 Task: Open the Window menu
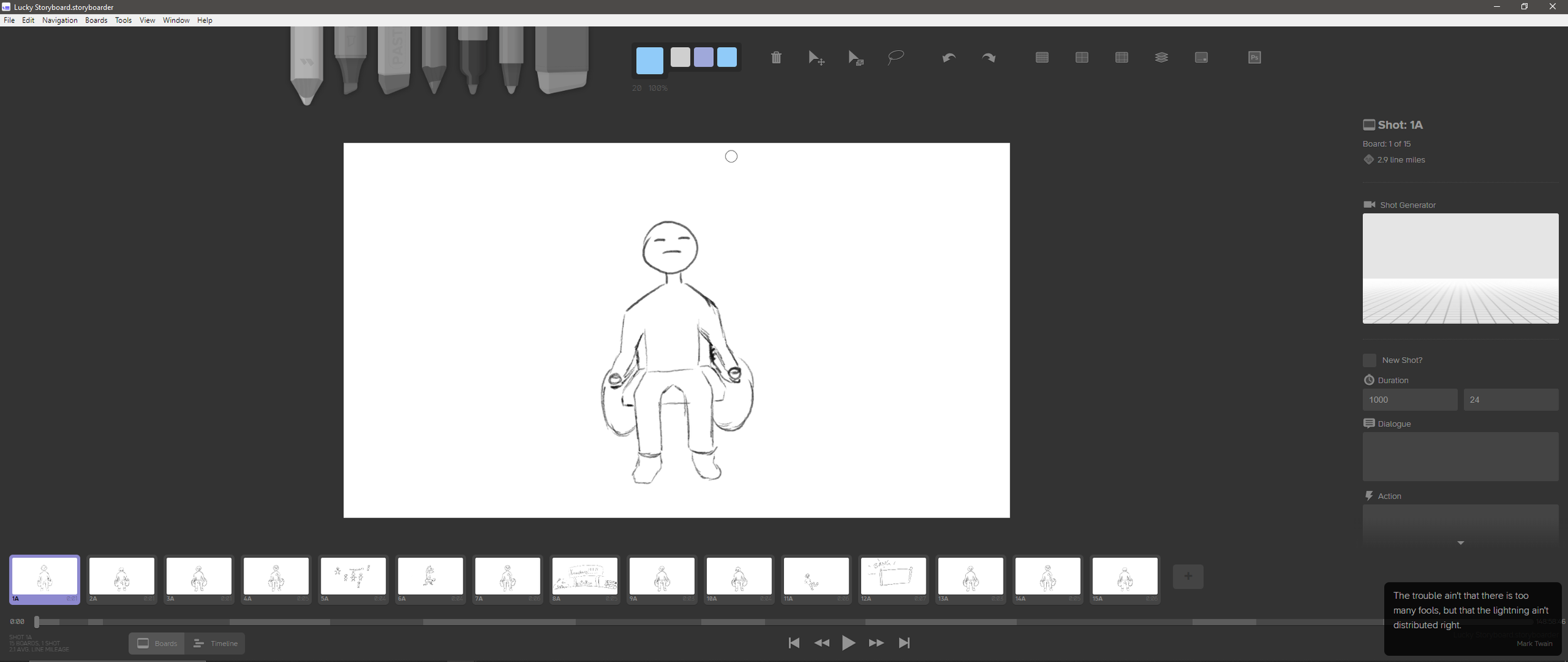176,20
